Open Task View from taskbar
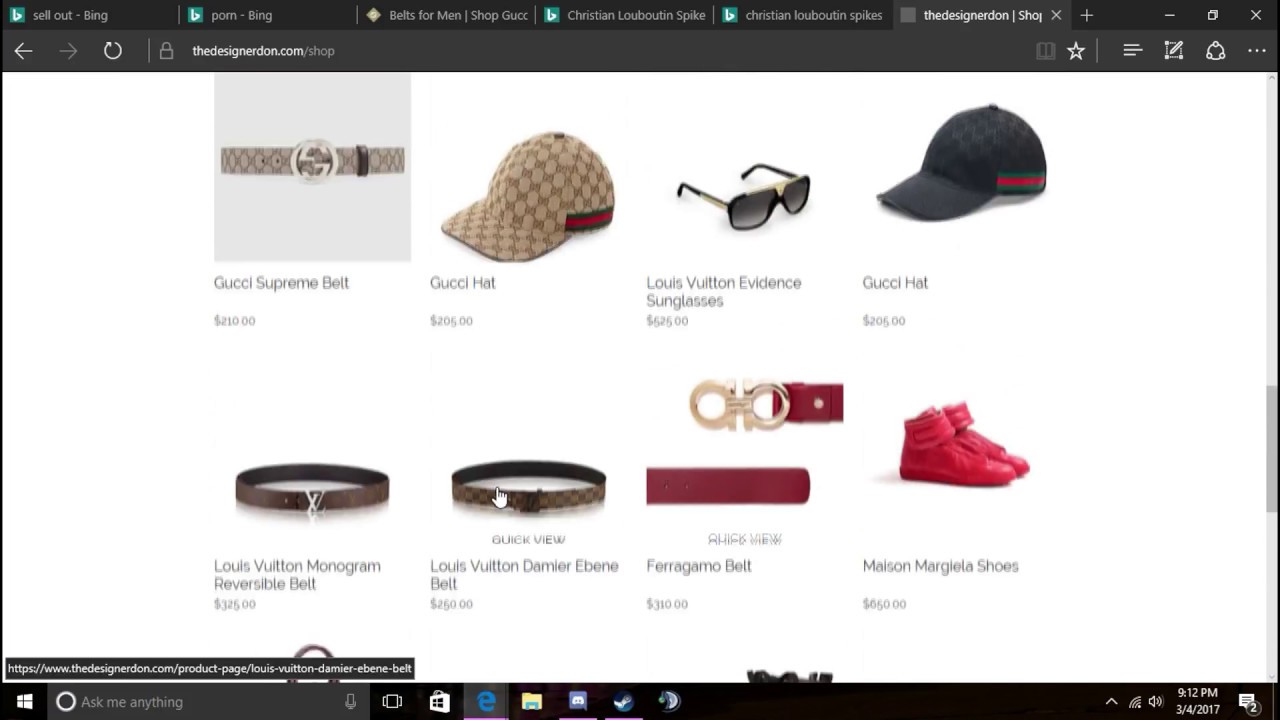The image size is (1280, 720). [x=392, y=702]
